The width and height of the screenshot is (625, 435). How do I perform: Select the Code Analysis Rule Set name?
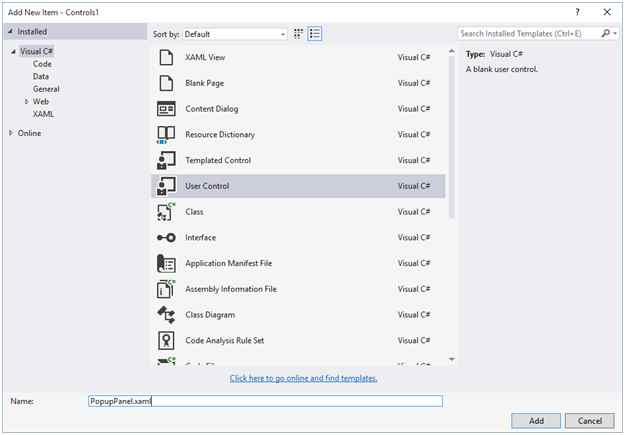click(225, 341)
